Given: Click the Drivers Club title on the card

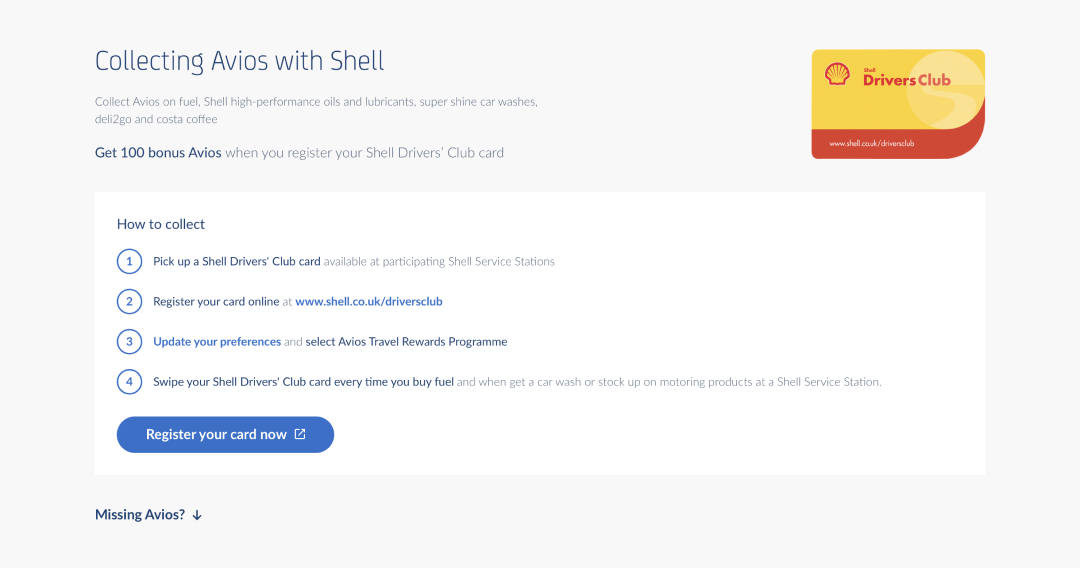Looking at the screenshot, I should pyautogui.click(x=906, y=80).
